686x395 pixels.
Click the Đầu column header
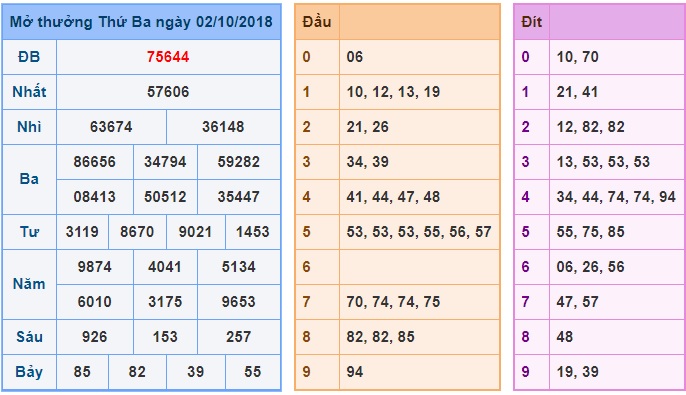[x=317, y=22]
